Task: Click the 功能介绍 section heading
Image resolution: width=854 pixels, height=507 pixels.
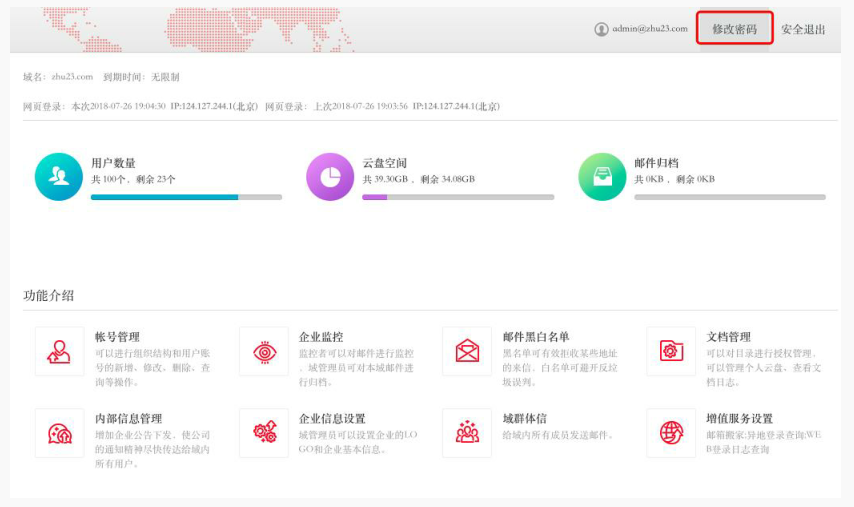Action: point(48,296)
